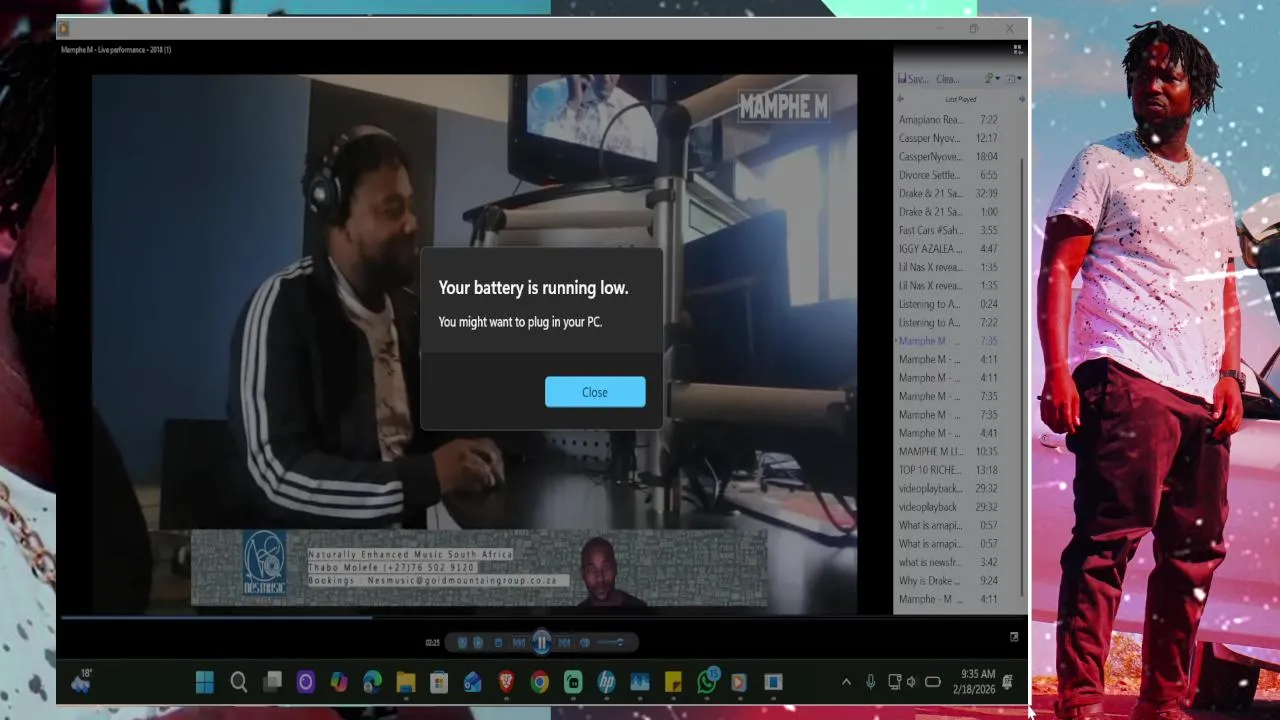Select 'Listening to A...' 0:24 track
The height and width of the screenshot is (720, 1280).
(x=948, y=304)
